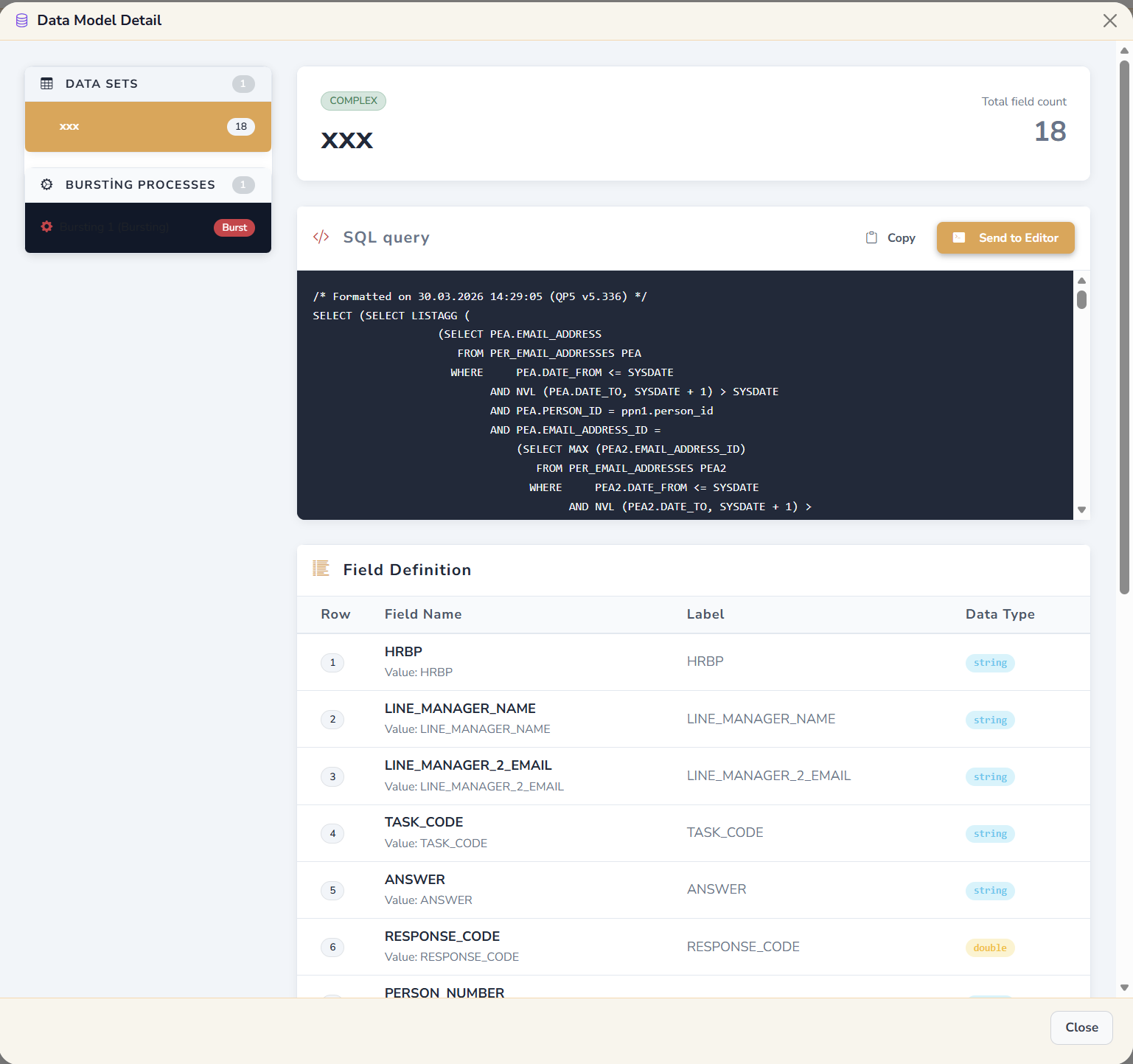Click the Field Definition list icon
This screenshot has width=1133, height=1064.
(x=321, y=568)
